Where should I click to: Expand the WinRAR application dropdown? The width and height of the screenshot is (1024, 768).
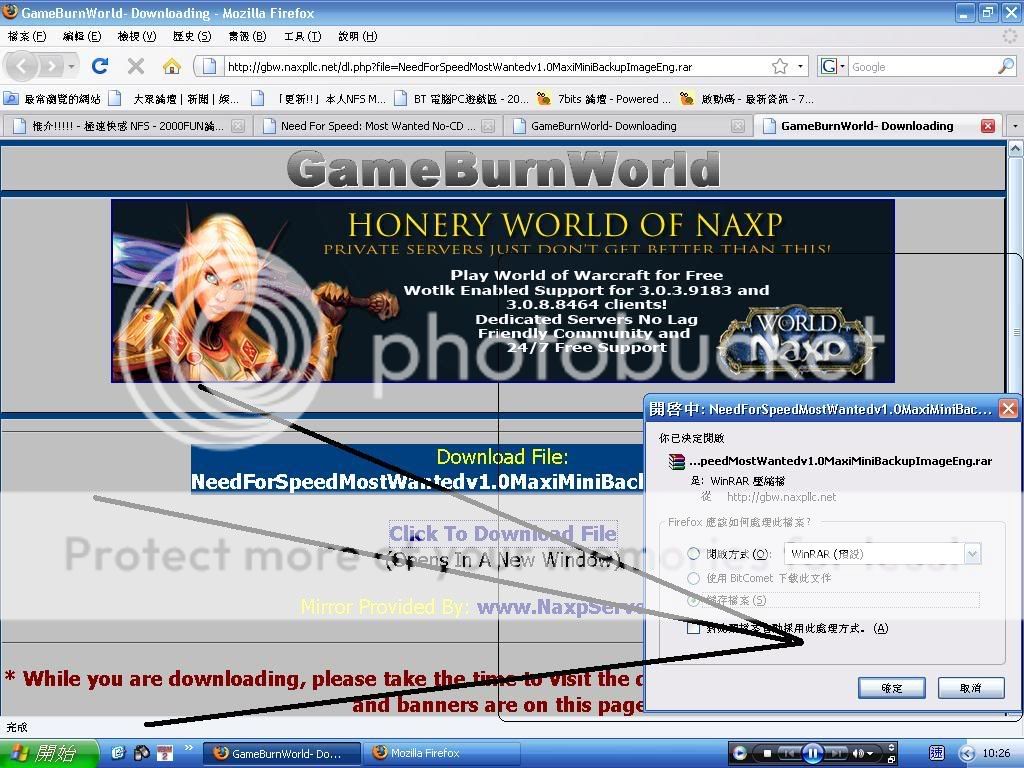pyautogui.click(x=972, y=553)
